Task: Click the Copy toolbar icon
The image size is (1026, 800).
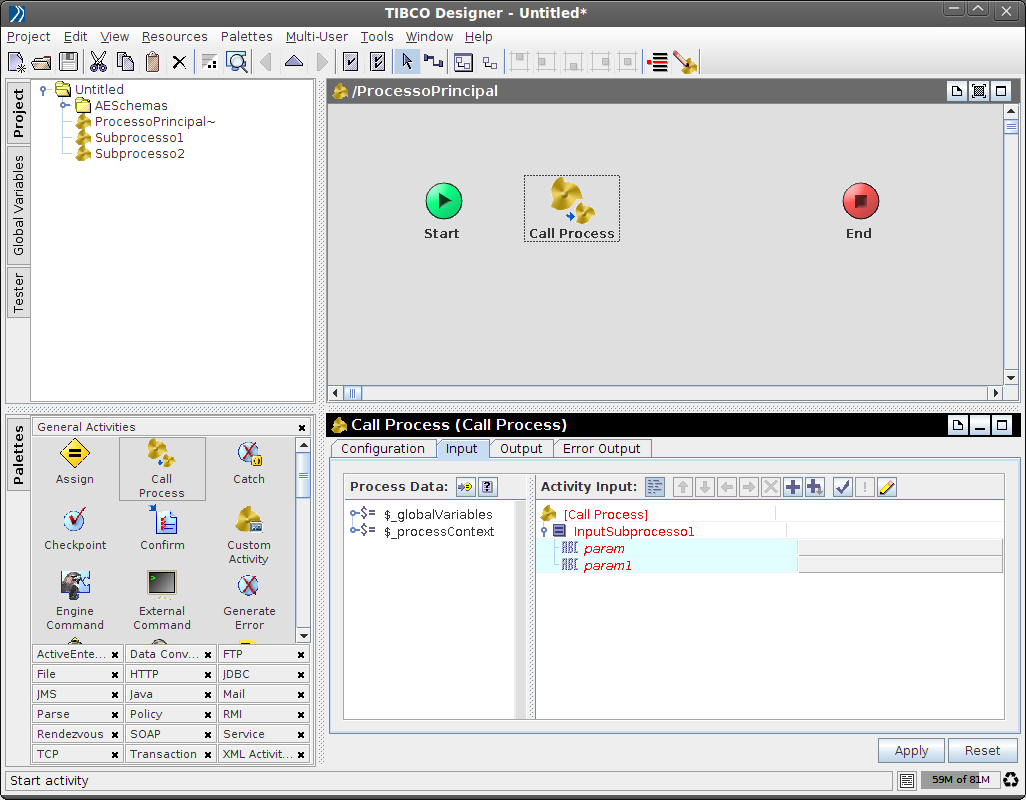Action: click(x=125, y=62)
